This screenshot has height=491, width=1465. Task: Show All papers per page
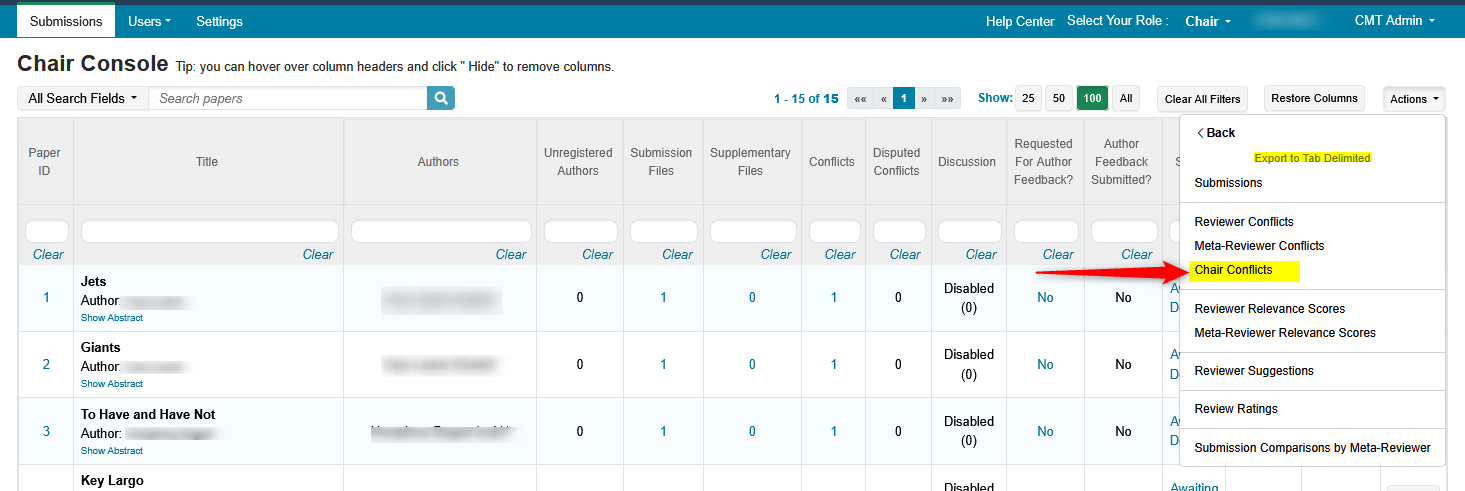1126,98
